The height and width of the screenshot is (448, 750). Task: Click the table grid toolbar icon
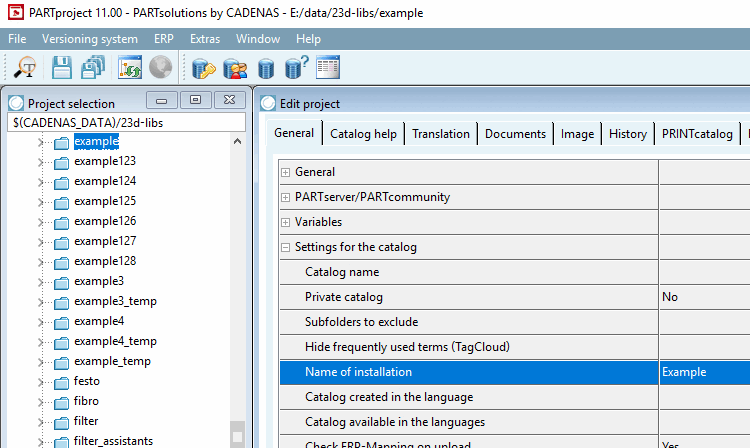pyautogui.click(x=328, y=67)
